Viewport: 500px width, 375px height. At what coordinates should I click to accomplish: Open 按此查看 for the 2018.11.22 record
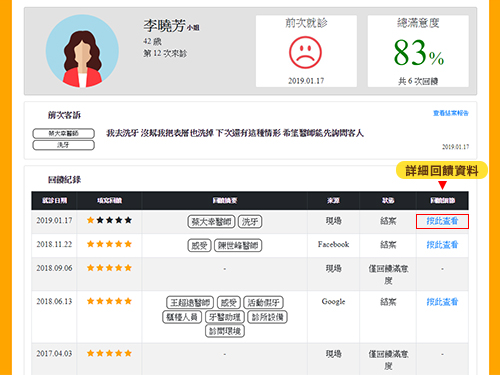click(442, 245)
